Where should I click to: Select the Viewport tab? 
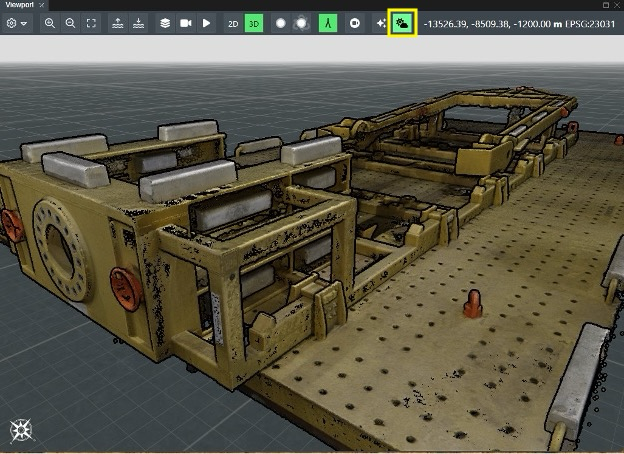pos(18,5)
